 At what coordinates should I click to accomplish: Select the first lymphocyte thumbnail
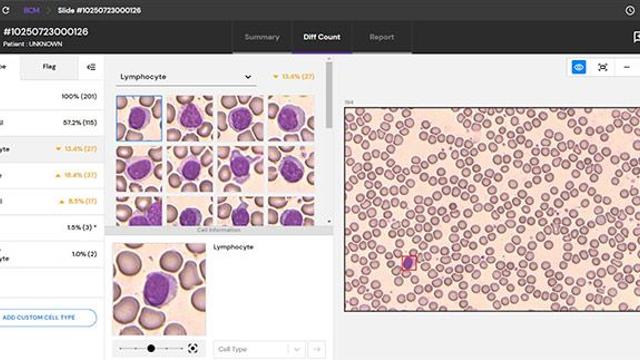tap(139, 118)
